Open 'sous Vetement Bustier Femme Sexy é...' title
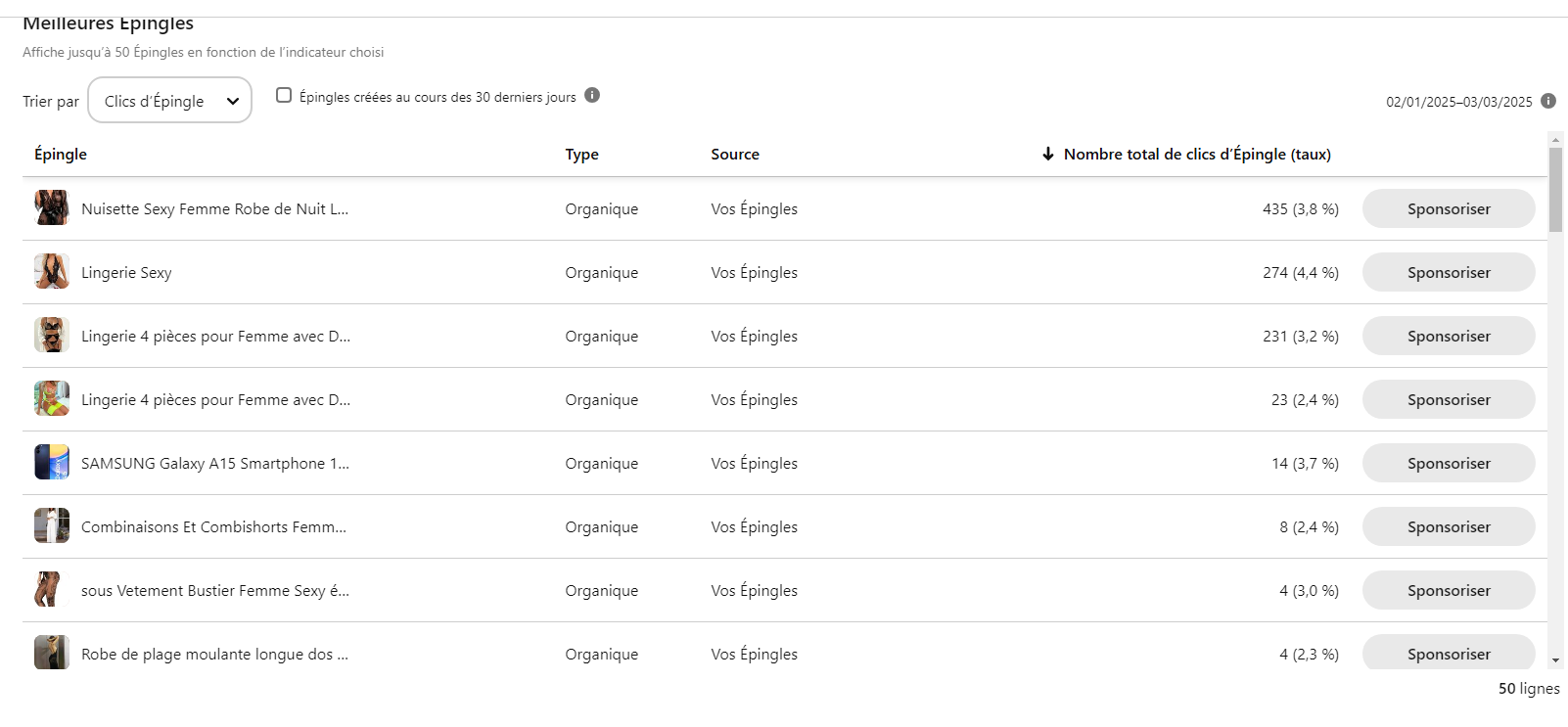The width and height of the screenshot is (1568, 727). point(215,590)
